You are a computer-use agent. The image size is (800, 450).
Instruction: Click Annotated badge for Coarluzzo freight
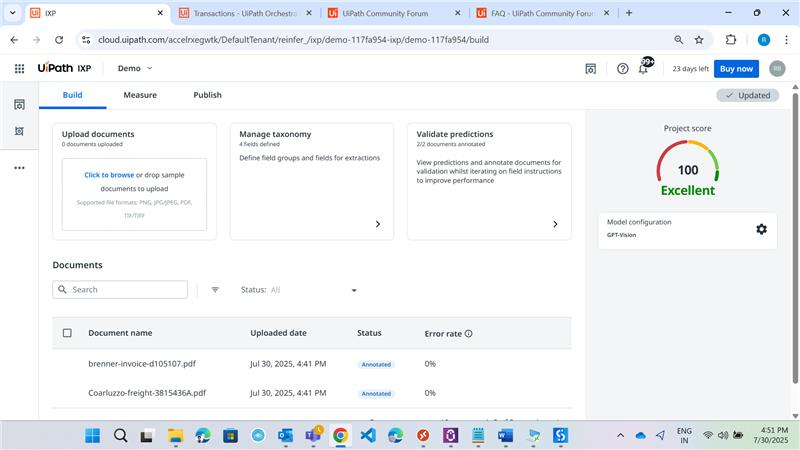click(x=376, y=393)
